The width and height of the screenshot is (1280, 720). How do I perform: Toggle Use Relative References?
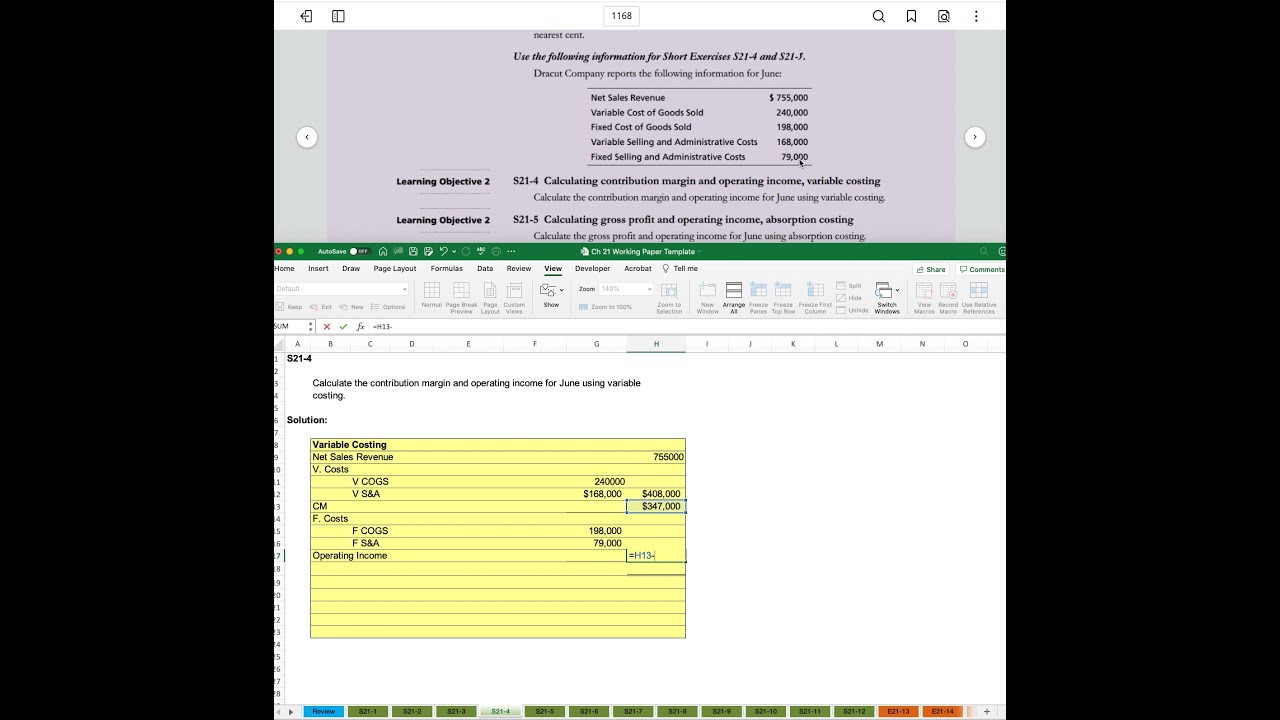979,298
